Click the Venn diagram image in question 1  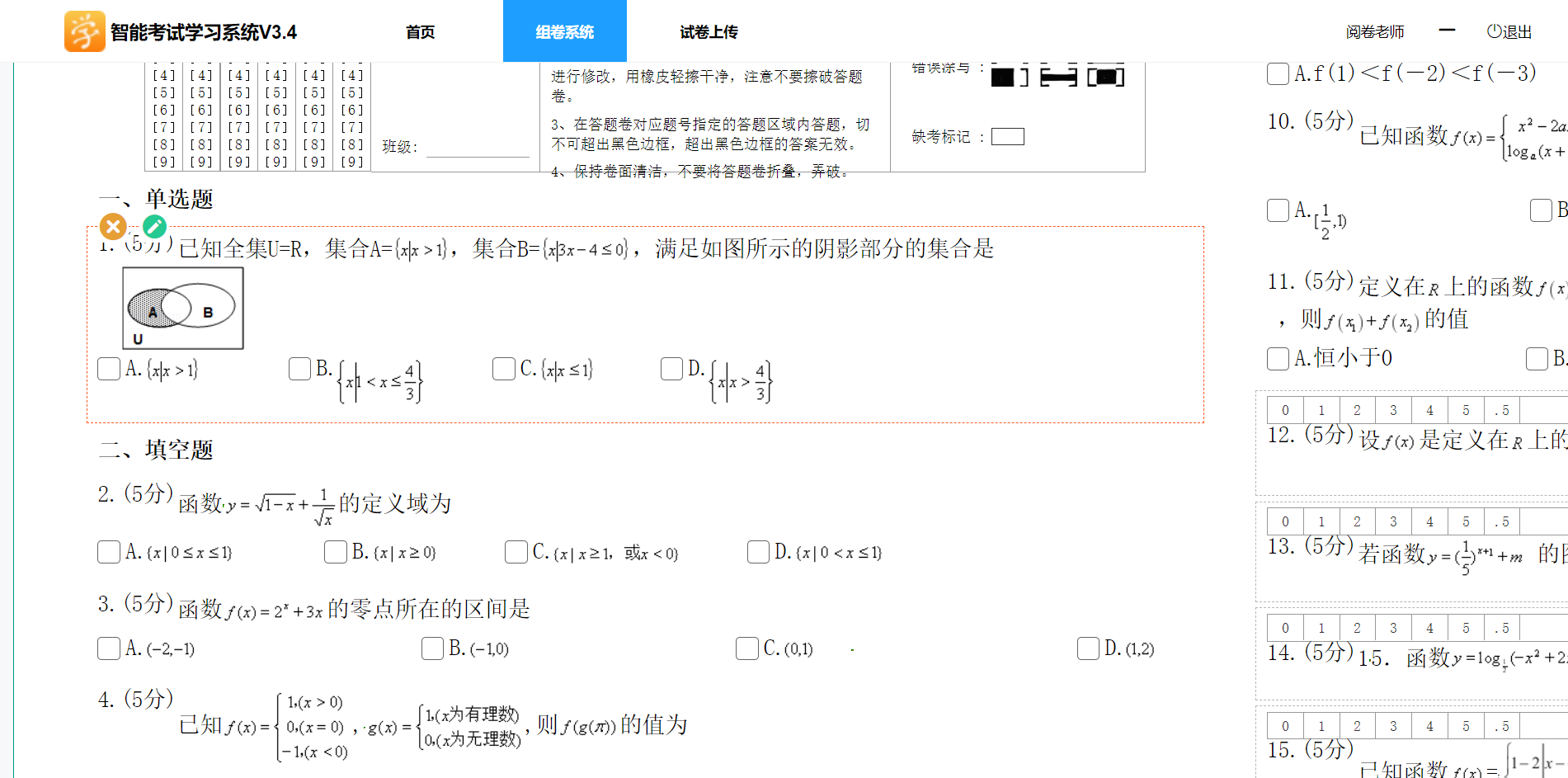click(183, 308)
